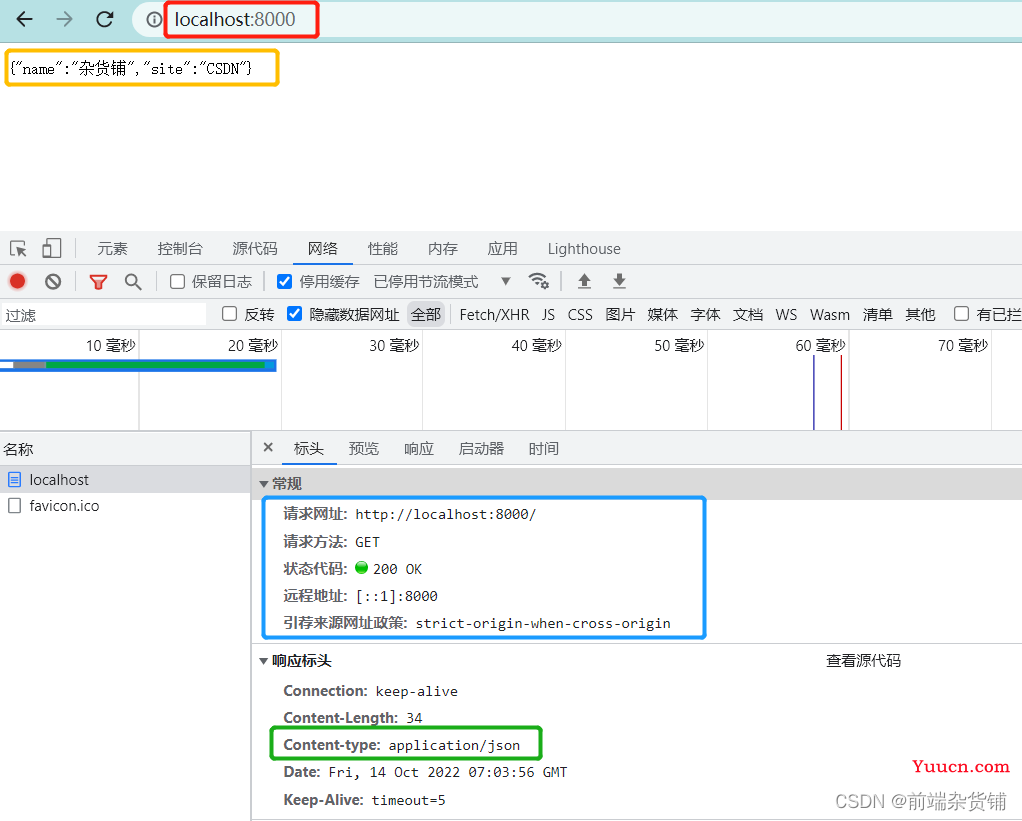1022x821 pixels.
Task: Open network search with the magnifier icon
Action: pos(133,281)
